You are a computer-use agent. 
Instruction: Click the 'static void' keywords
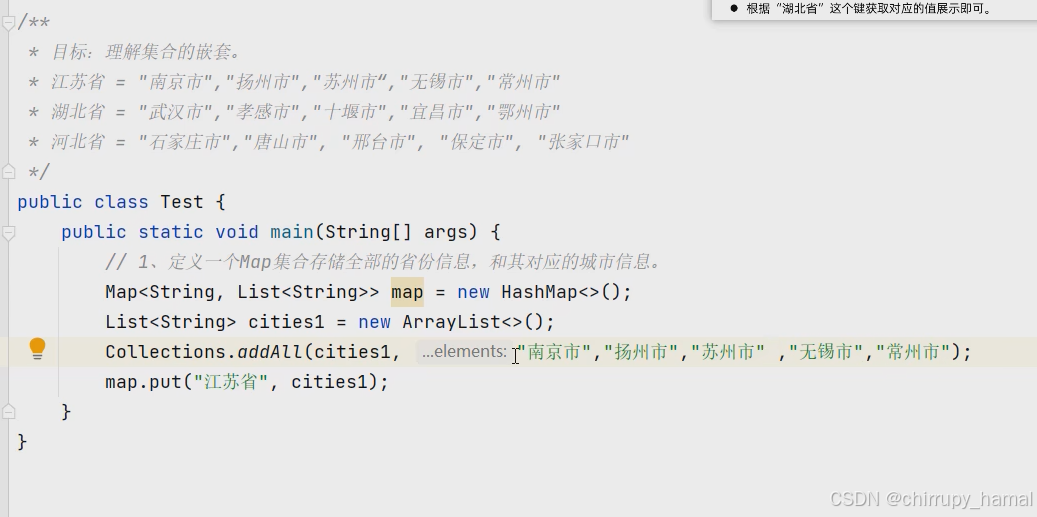pos(198,232)
